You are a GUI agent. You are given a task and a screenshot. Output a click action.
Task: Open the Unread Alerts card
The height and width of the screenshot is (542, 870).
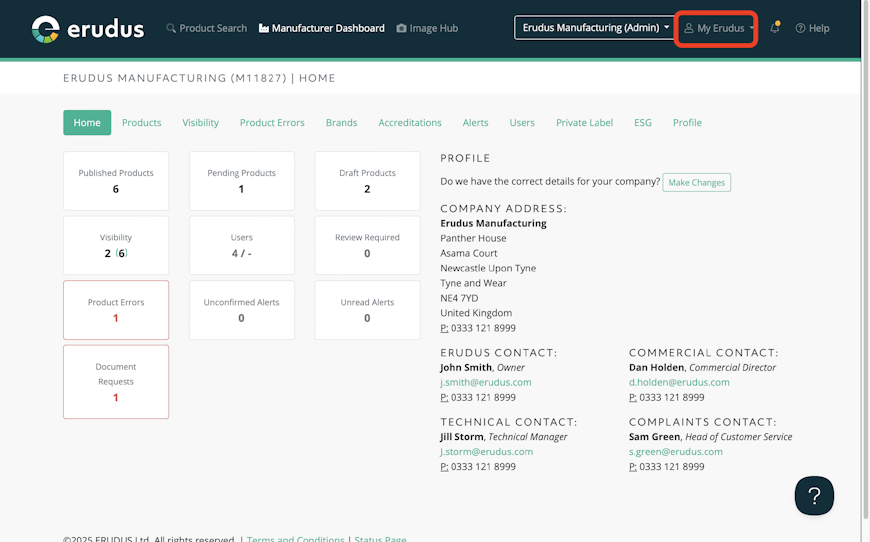click(367, 310)
